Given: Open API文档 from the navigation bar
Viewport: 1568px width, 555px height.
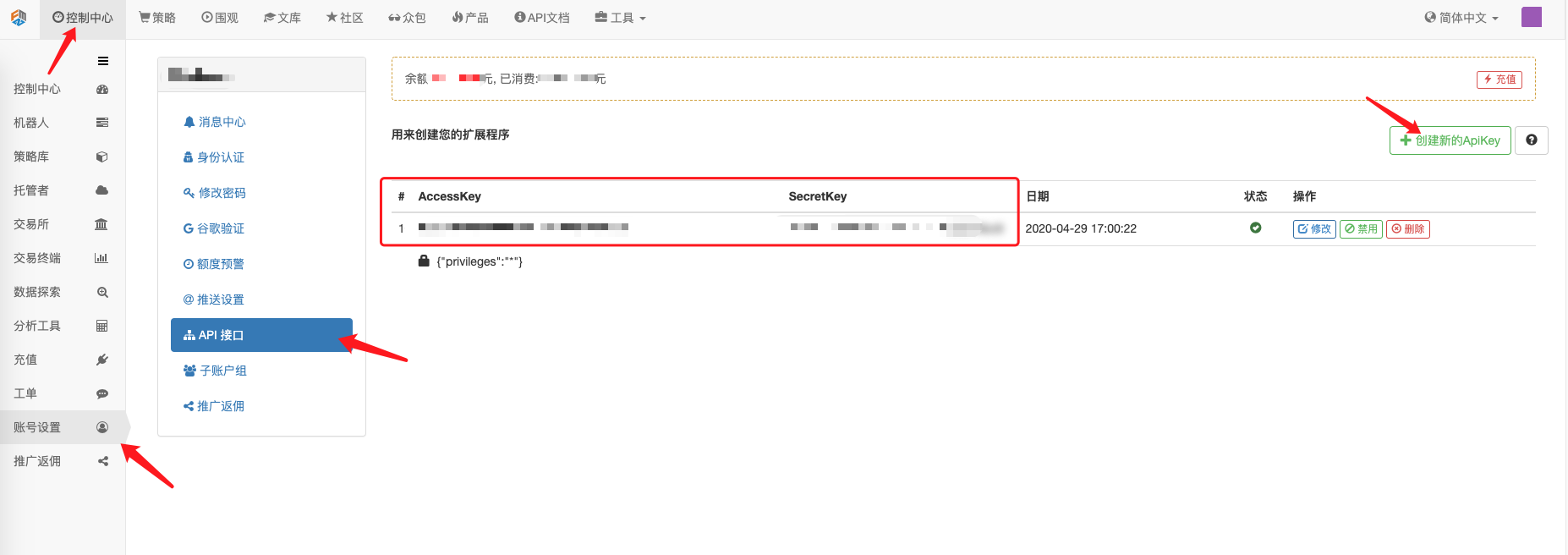Looking at the screenshot, I should click(542, 18).
